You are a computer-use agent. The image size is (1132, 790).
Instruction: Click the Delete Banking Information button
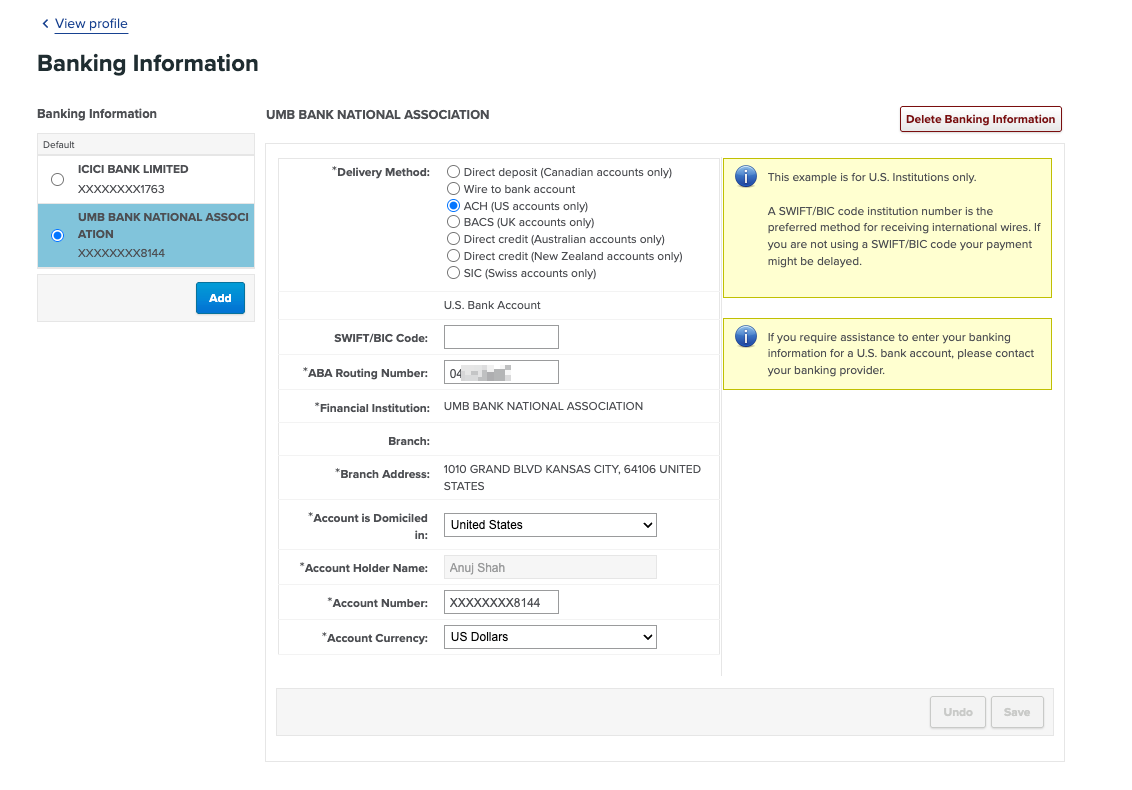(x=980, y=119)
